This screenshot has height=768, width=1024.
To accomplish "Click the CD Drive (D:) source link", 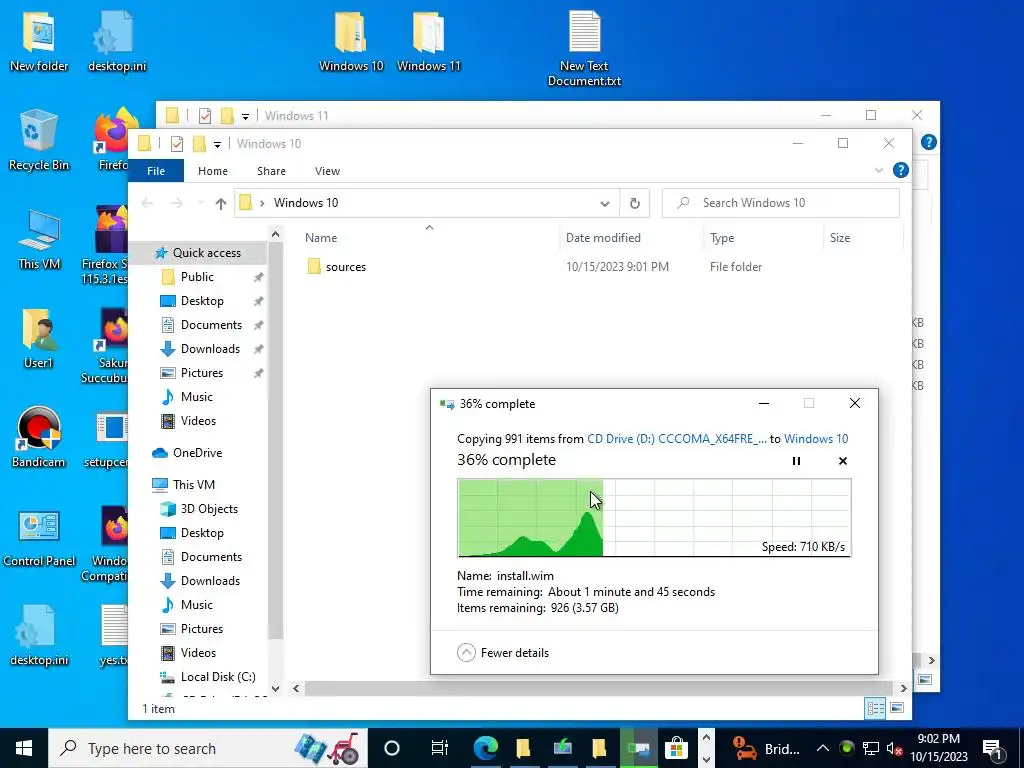I will [677, 439].
